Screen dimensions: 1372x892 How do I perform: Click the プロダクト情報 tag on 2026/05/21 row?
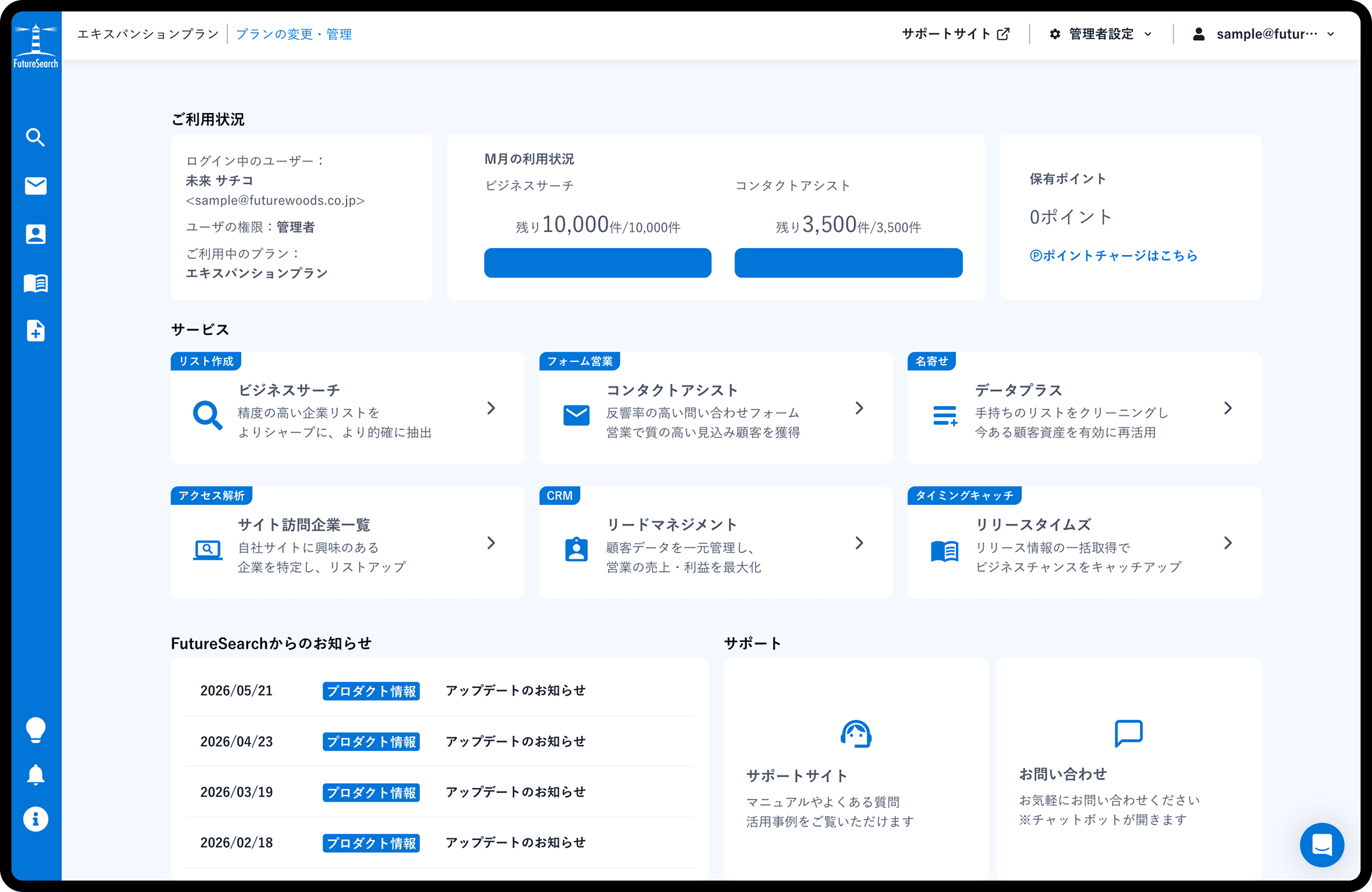(371, 691)
